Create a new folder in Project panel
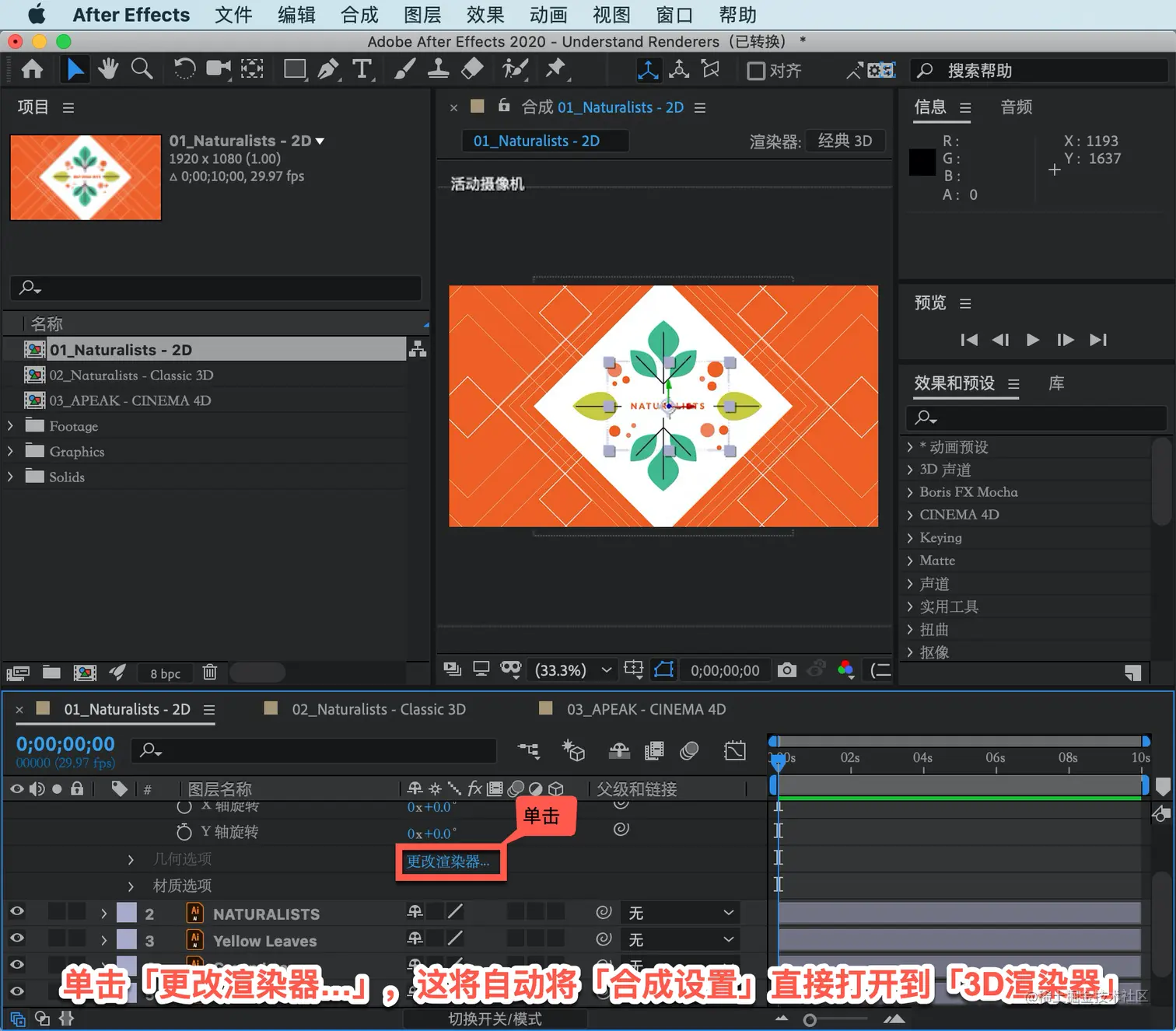 (x=51, y=673)
